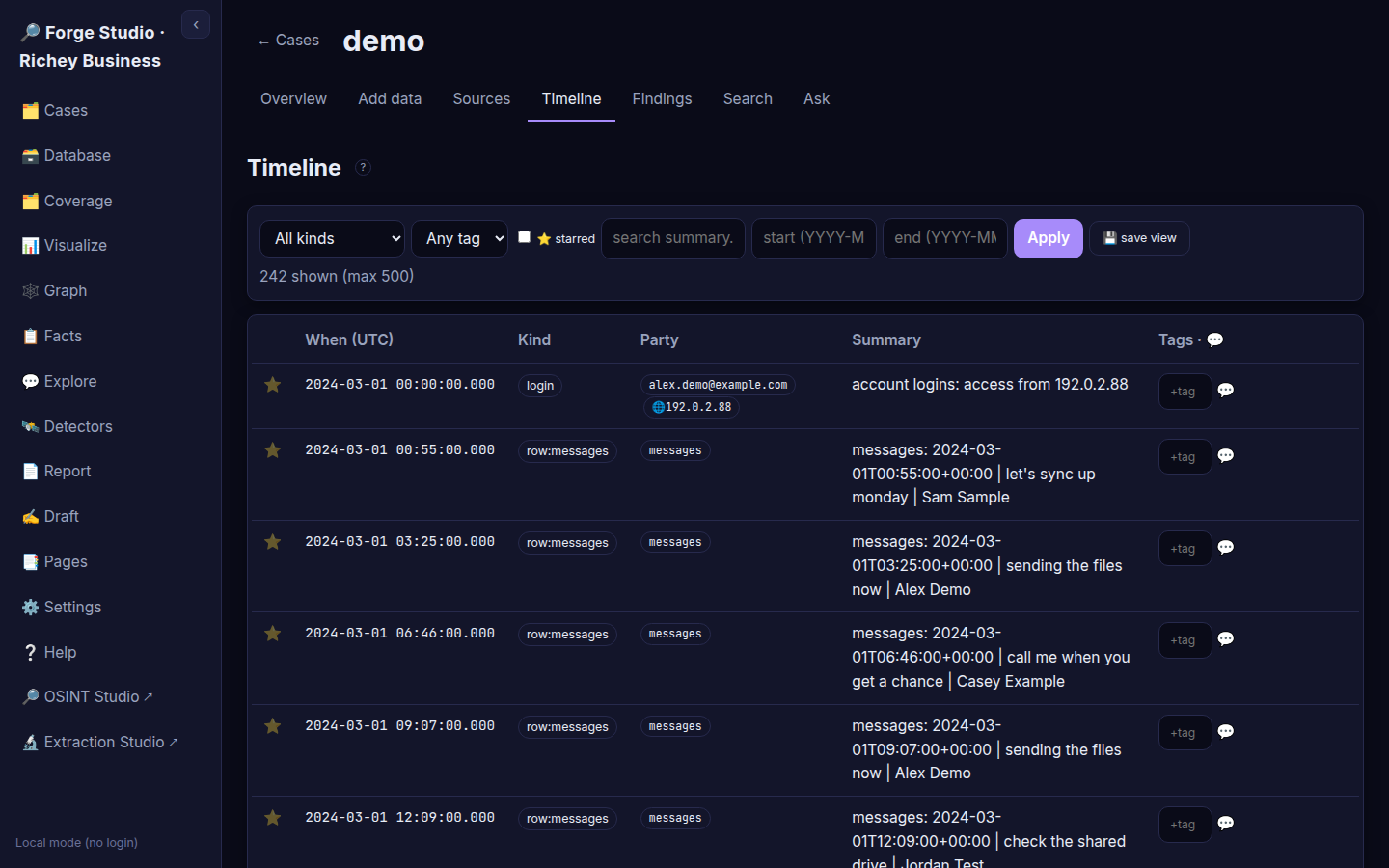Star the 12:09:00 message event
Screen dimensions: 1389x868
pyautogui.click(x=273, y=818)
